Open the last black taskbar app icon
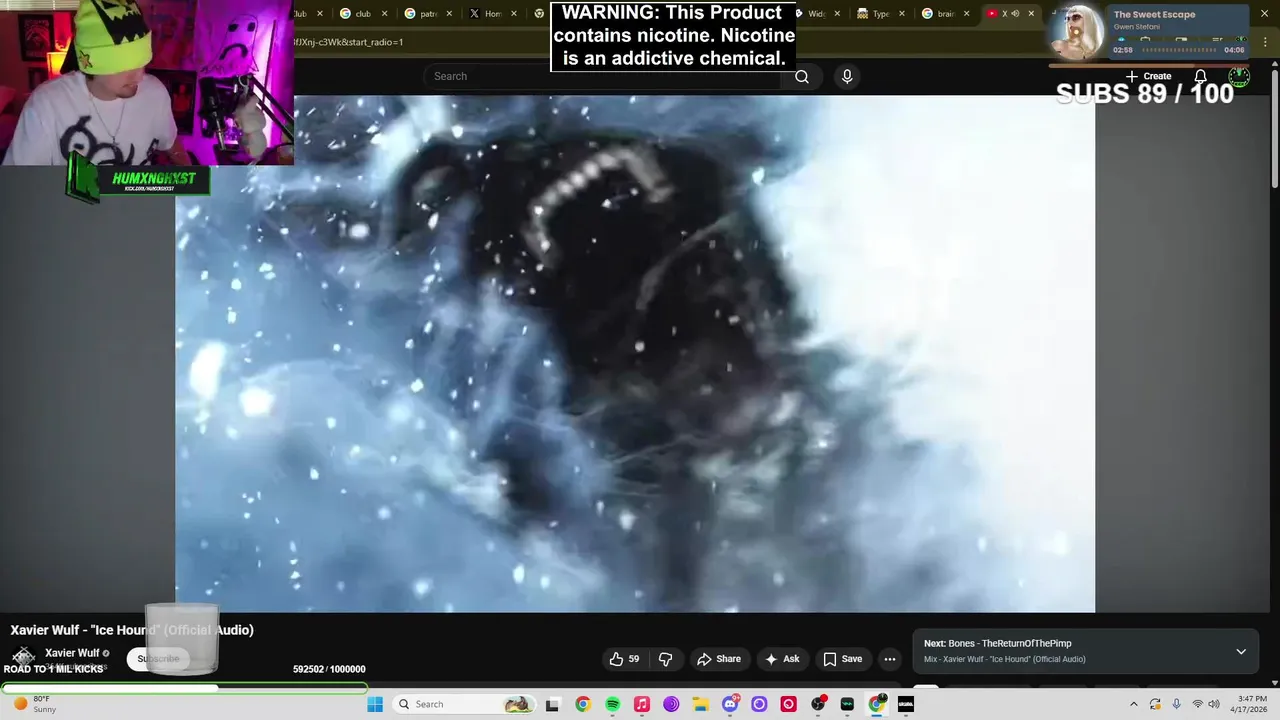The image size is (1280, 720). [906, 704]
